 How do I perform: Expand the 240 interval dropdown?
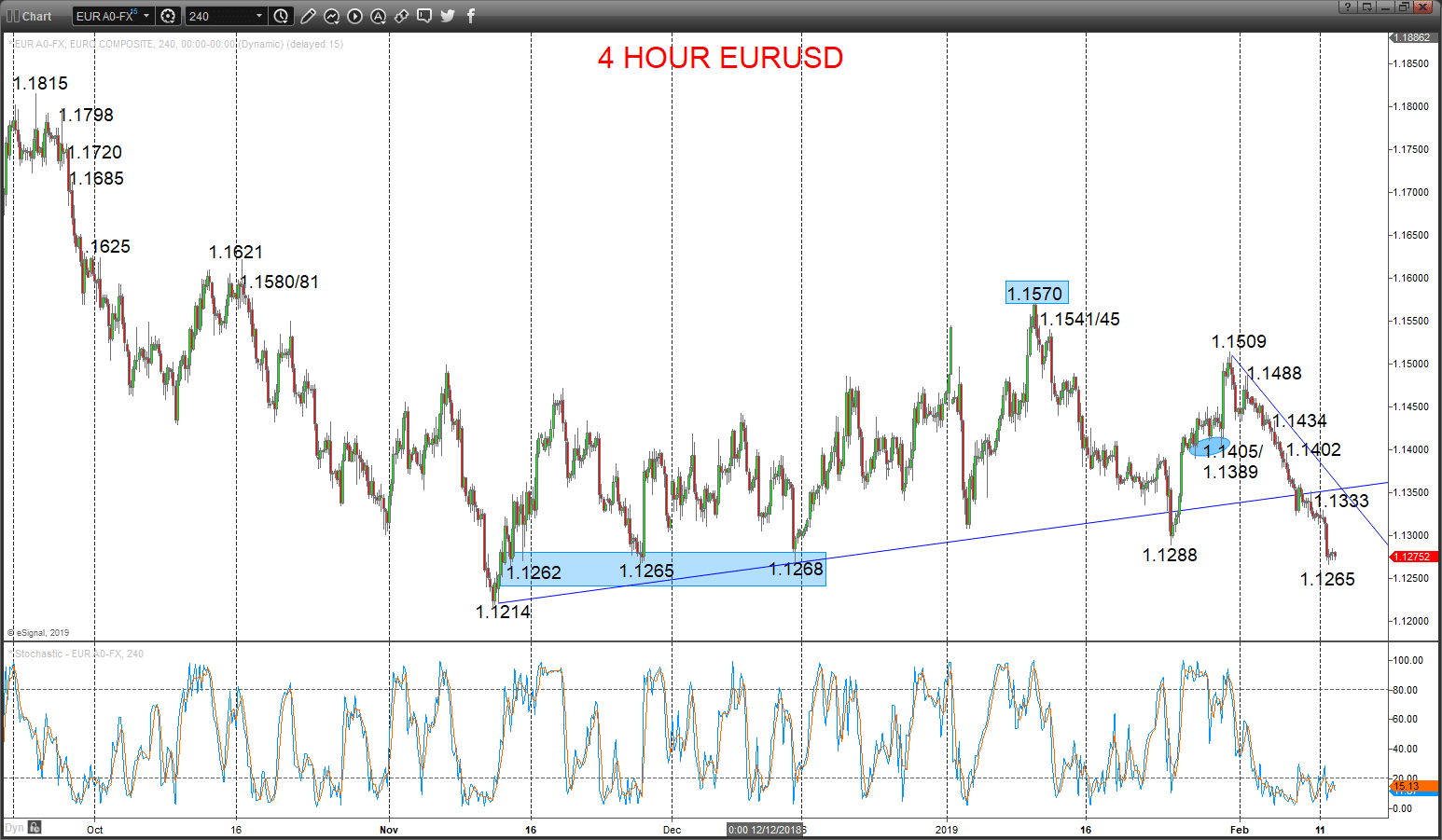click(259, 16)
